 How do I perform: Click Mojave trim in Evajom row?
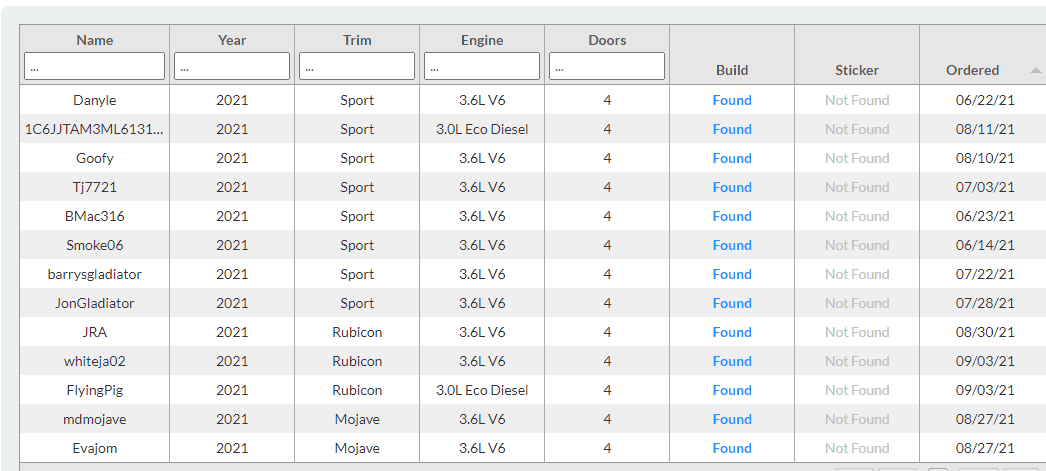(357, 449)
